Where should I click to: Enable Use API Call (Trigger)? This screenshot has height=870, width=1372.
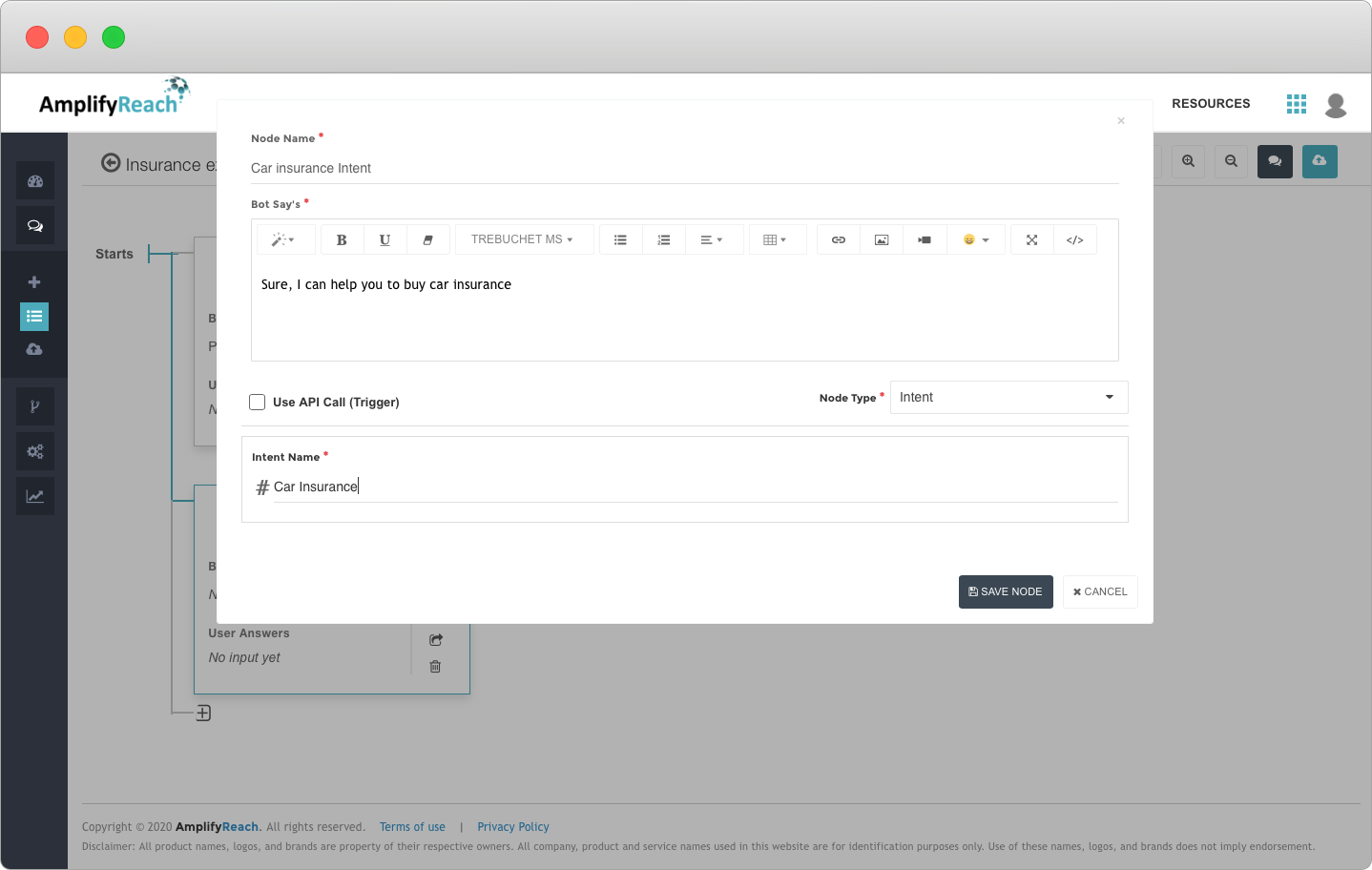click(257, 402)
